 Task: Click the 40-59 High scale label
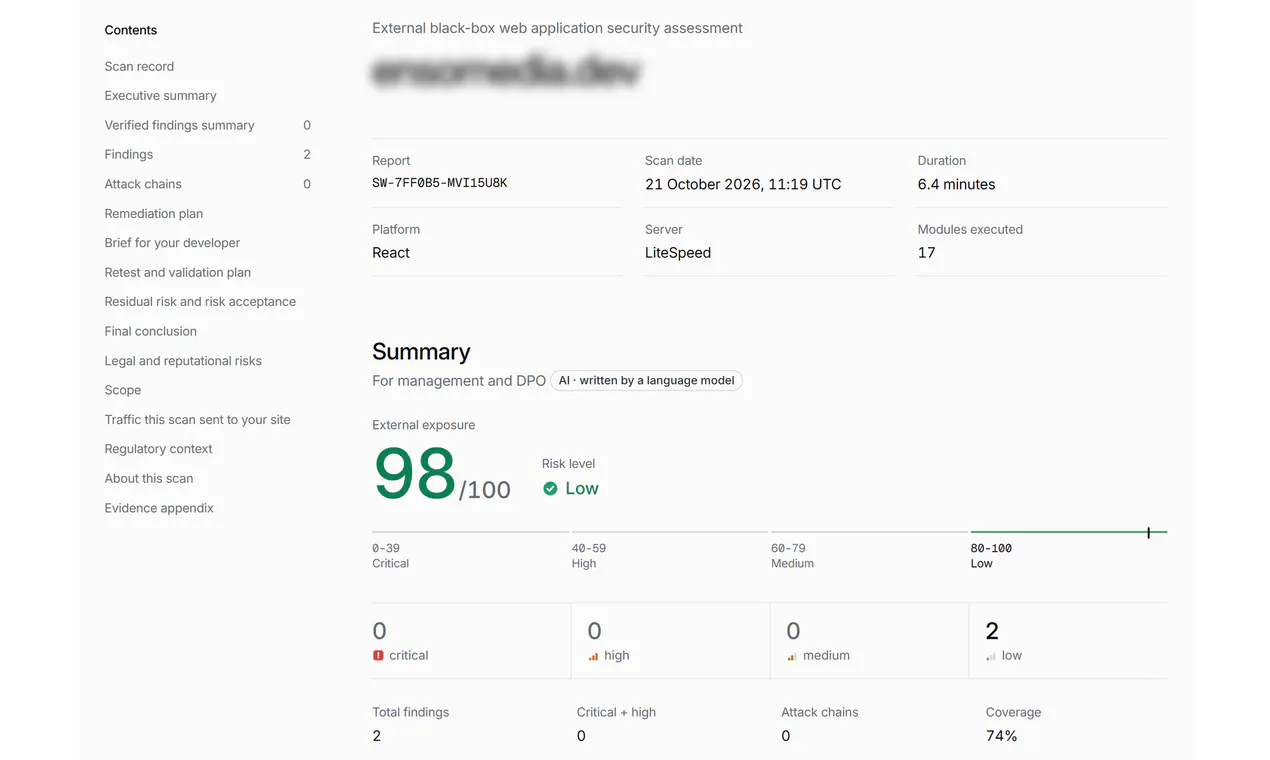(589, 556)
